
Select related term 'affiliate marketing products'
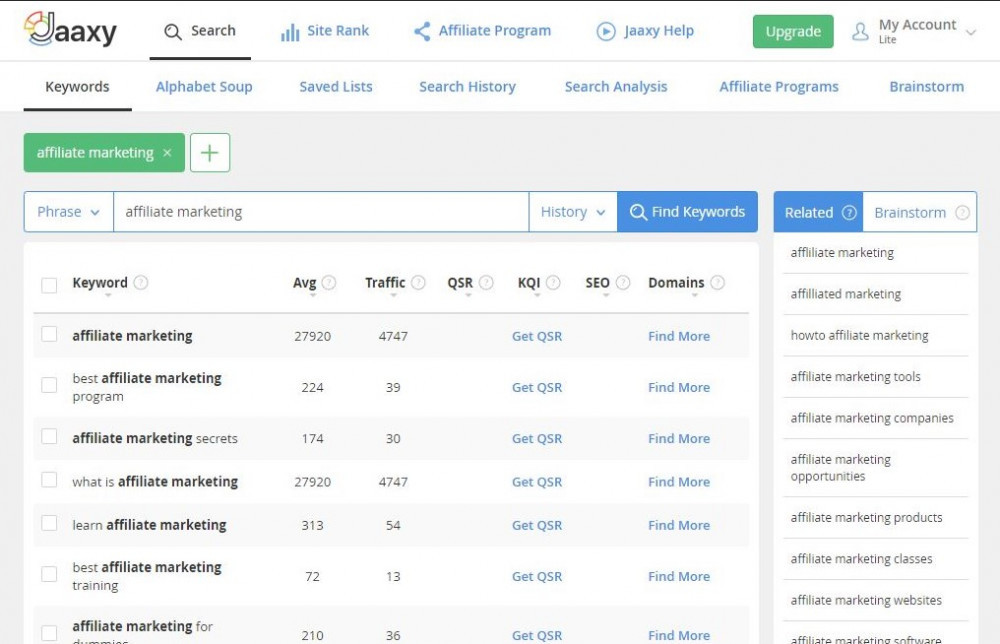pyautogui.click(x=866, y=518)
